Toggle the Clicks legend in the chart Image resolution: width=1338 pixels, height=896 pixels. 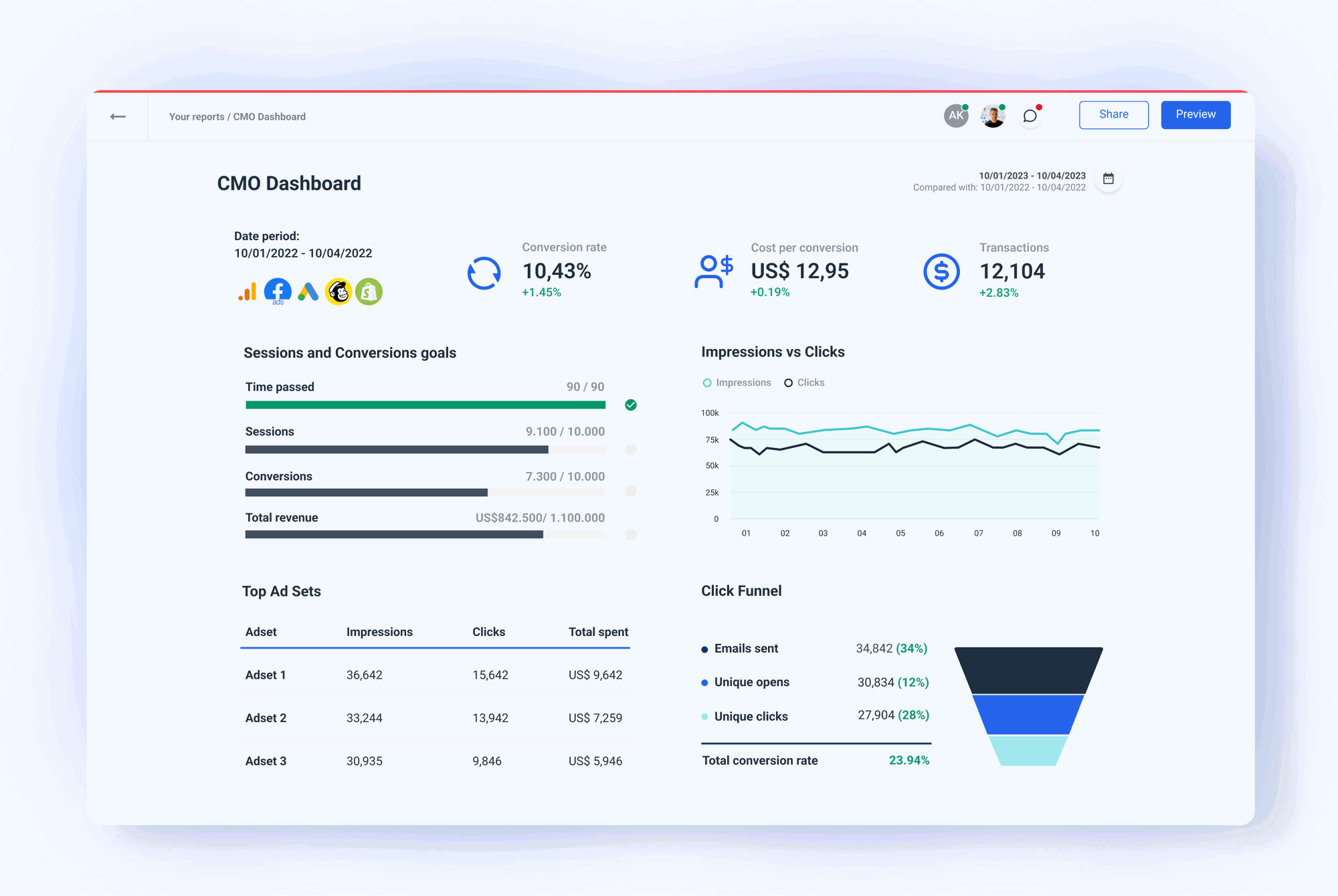tap(804, 382)
